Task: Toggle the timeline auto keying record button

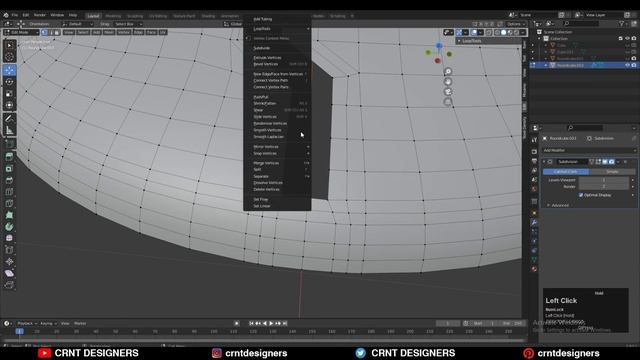Action: point(236,323)
